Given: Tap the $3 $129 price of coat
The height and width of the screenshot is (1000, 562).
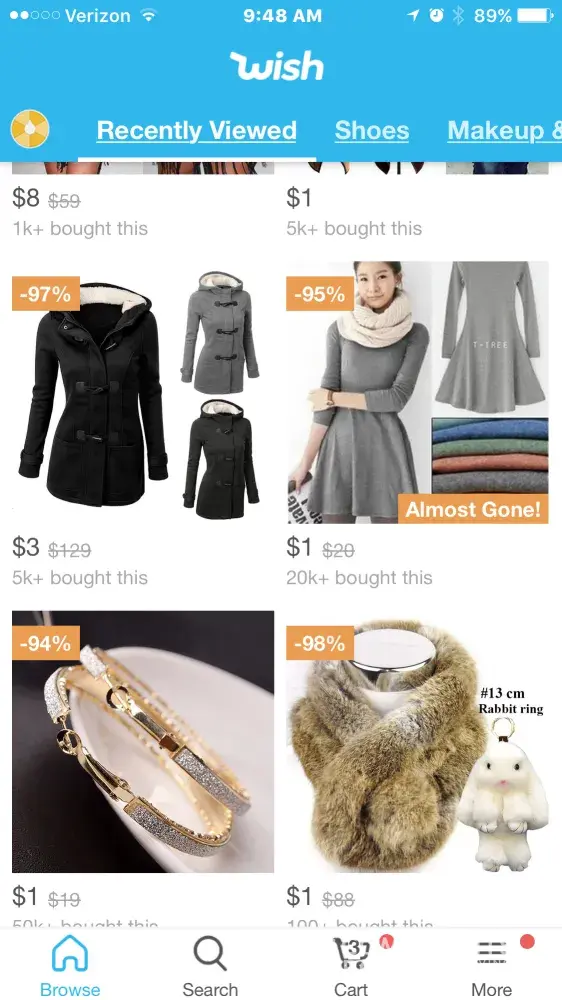Looking at the screenshot, I should [51, 548].
